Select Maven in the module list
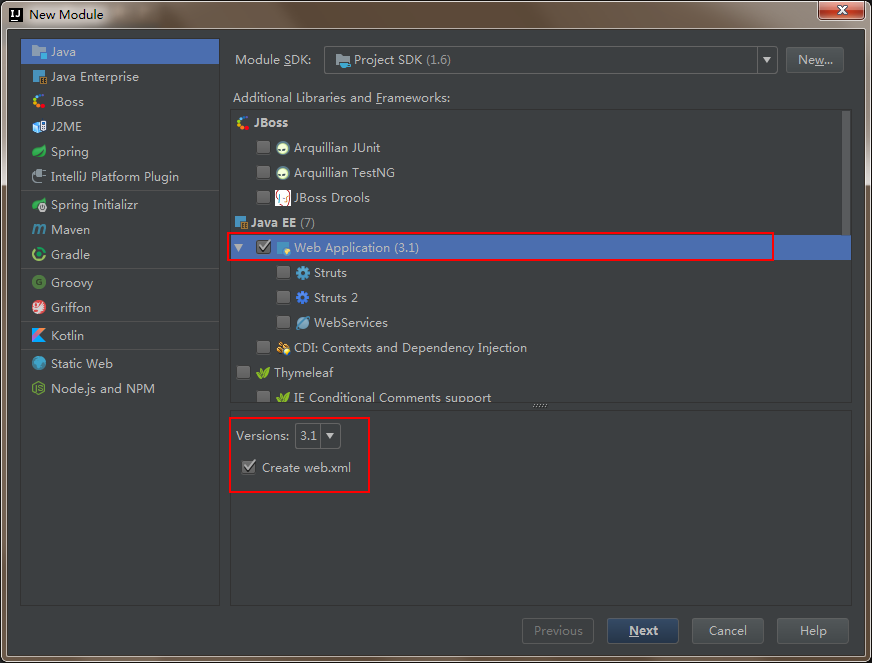 120,230
